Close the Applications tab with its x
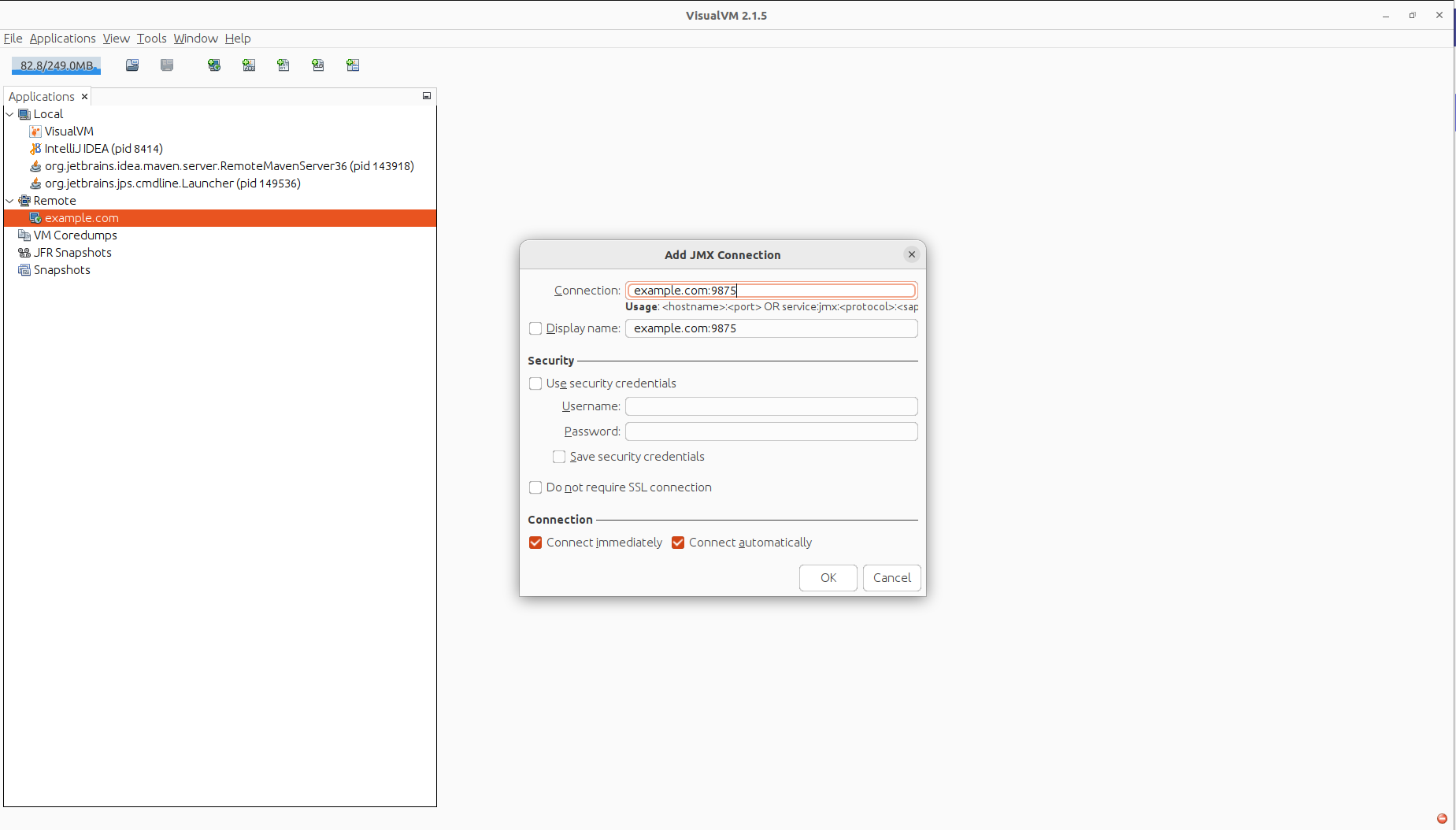This screenshot has height=830, width=1456. [x=84, y=97]
